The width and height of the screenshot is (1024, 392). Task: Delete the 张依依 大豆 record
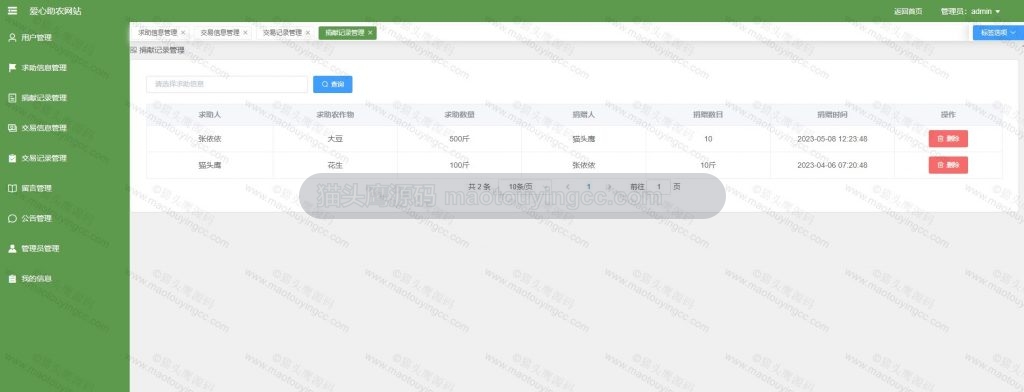[948, 139]
